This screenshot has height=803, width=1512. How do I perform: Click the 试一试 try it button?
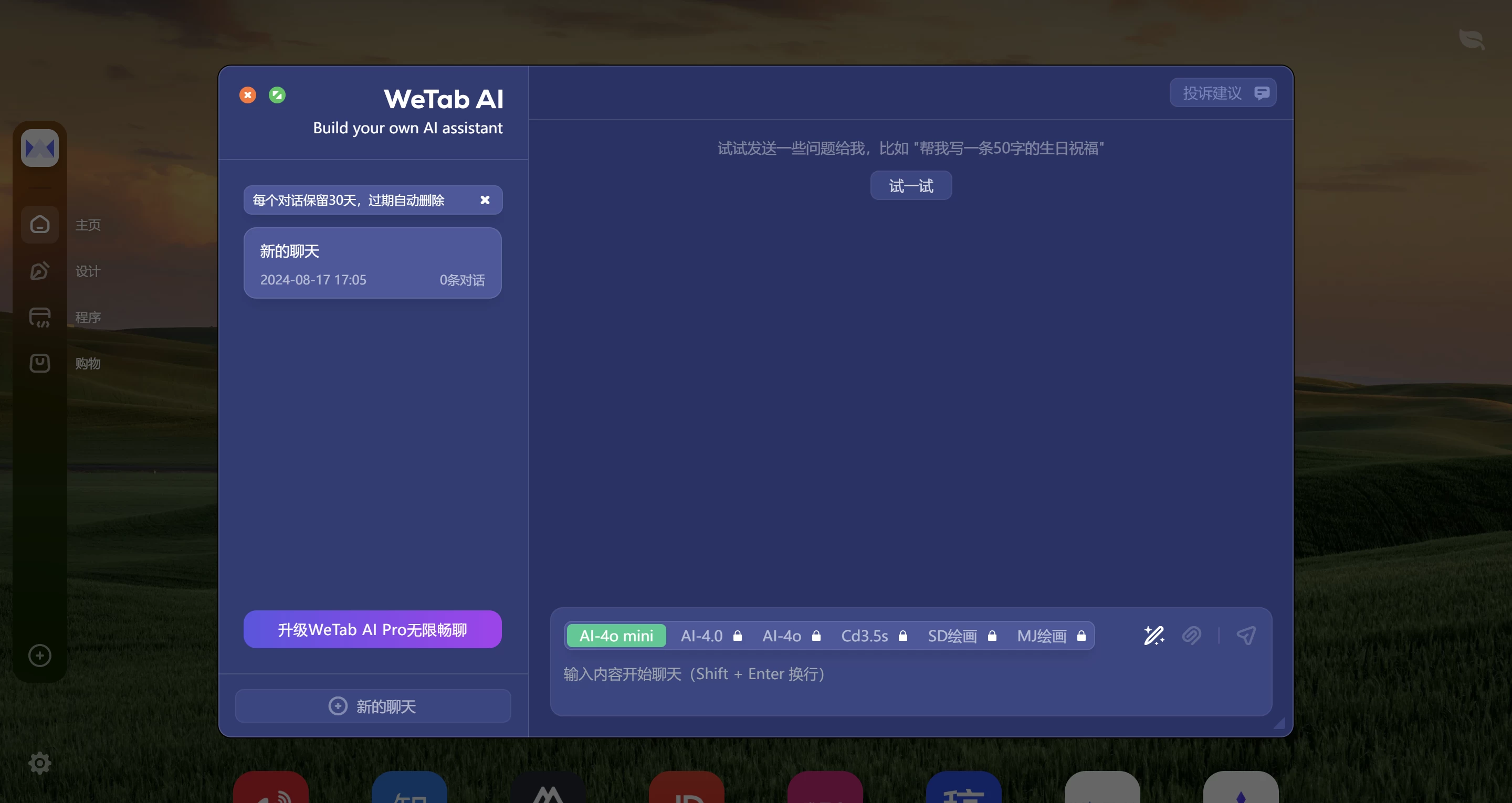(x=910, y=186)
